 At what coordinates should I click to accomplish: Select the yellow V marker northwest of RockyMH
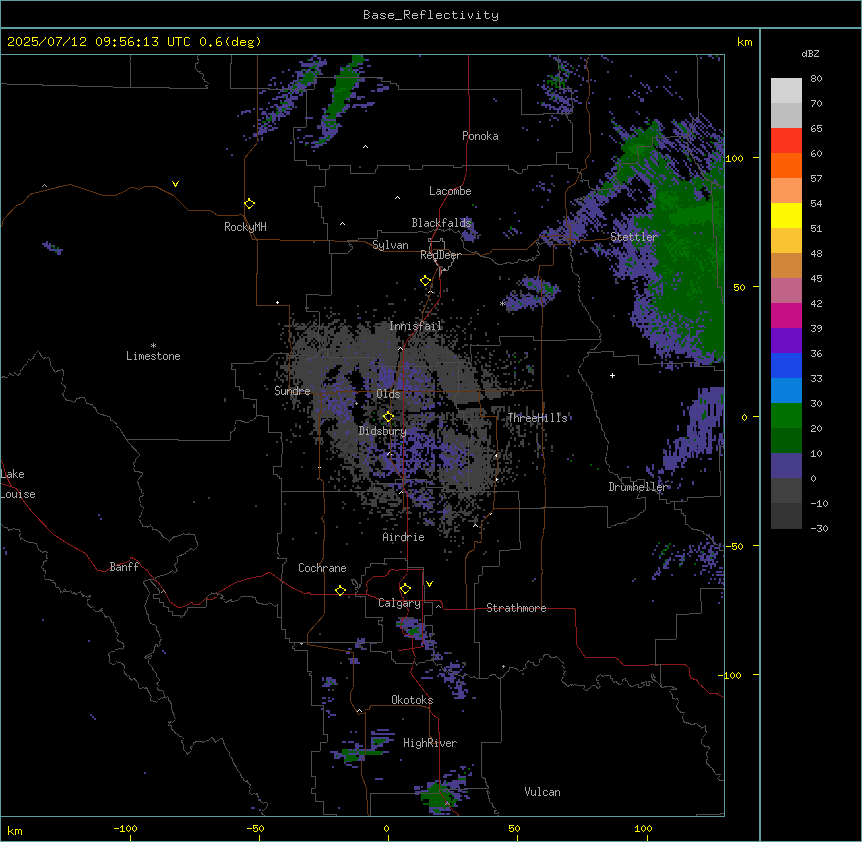point(175,184)
